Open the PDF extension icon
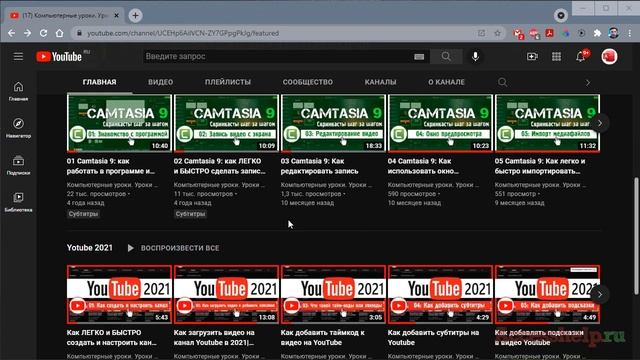Image resolution: width=640 pixels, height=360 pixels. 549,33
